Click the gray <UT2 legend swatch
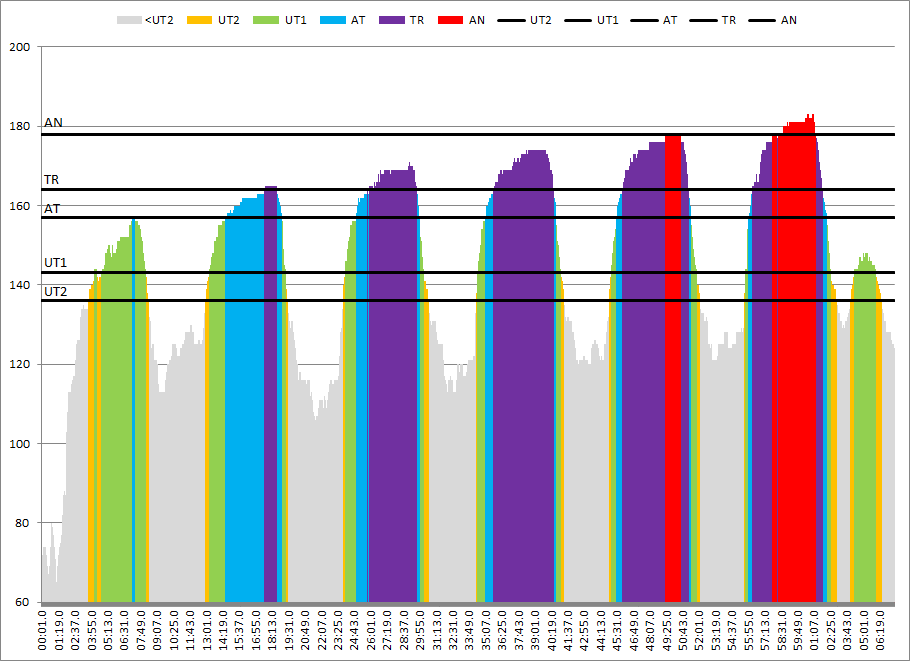Image resolution: width=910 pixels, height=661 pixels. pyautogui.click(x=129, y=20)
